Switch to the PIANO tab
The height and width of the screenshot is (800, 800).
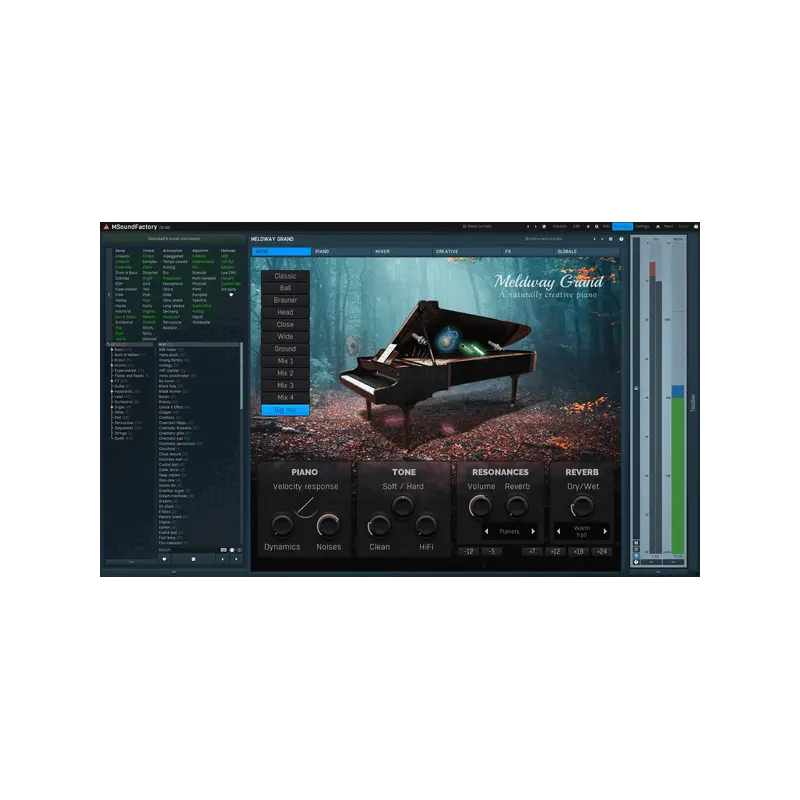[341, 252]
